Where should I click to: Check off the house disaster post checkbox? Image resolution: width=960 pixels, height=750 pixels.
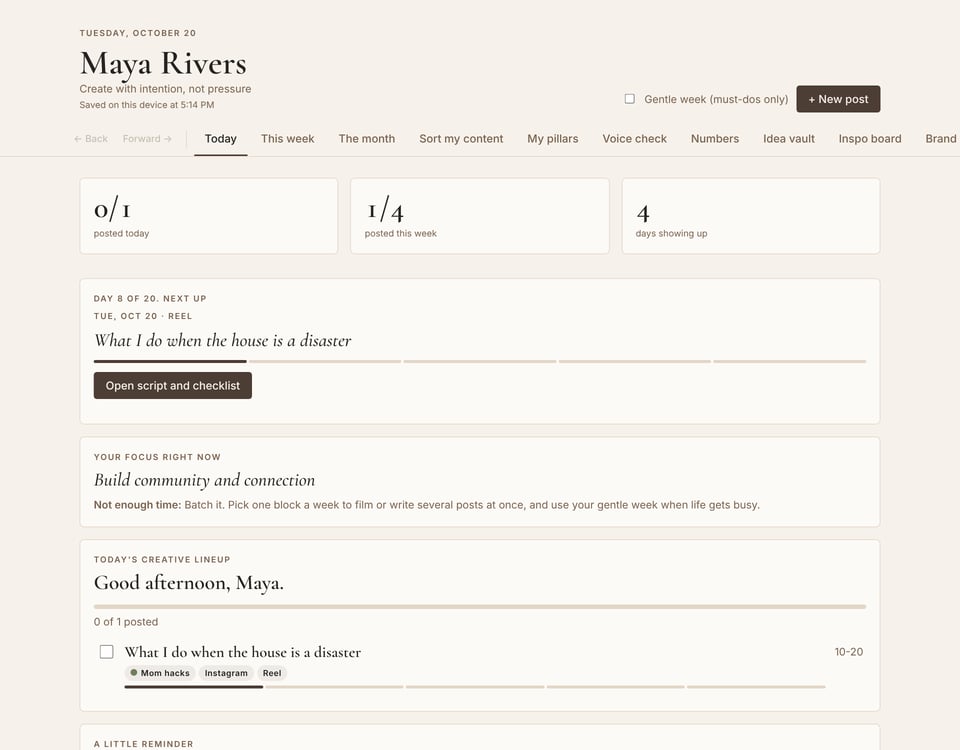pyautogui.click(x=107, y=651)
